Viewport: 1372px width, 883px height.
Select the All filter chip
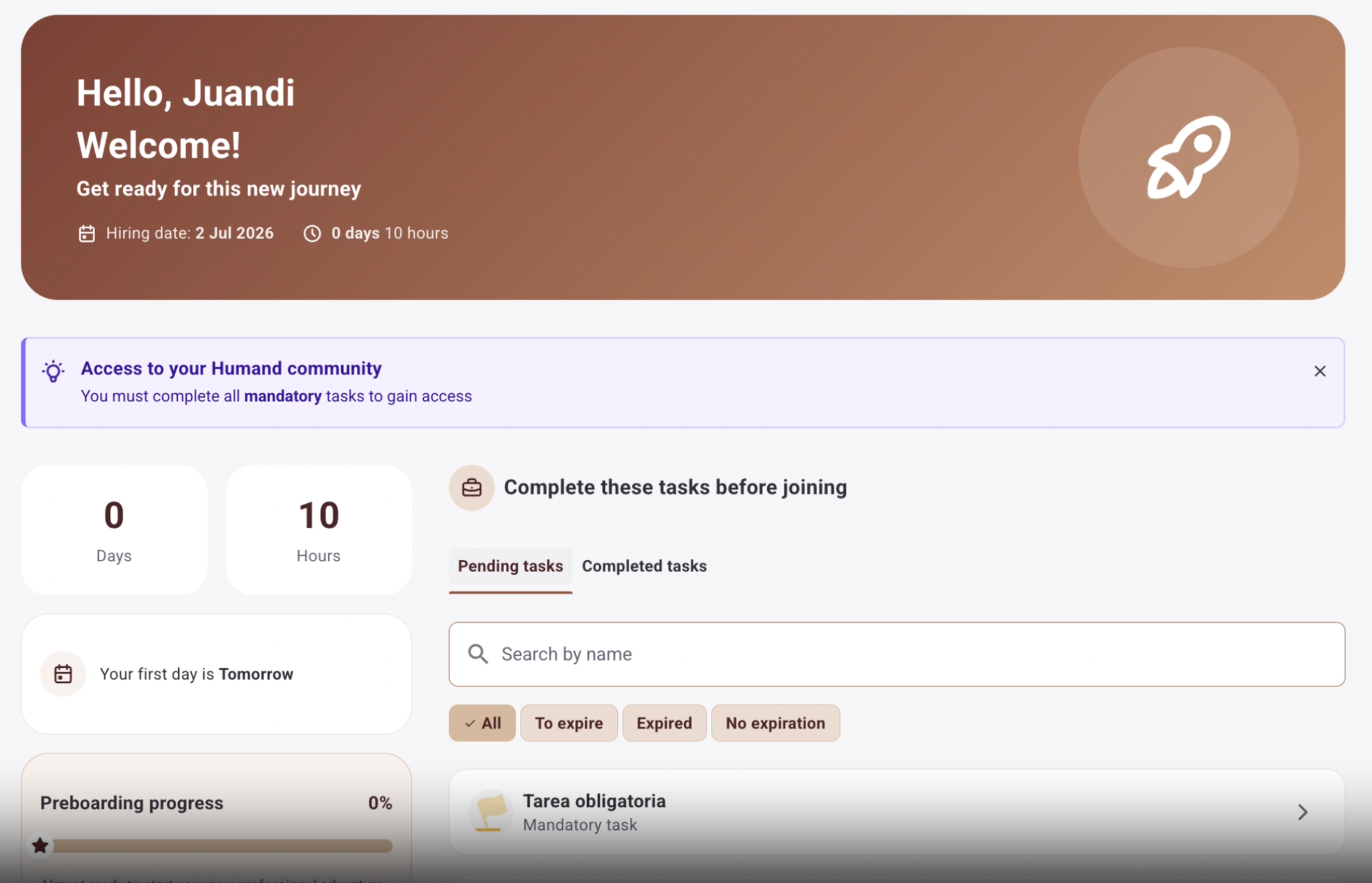[482, 723]
